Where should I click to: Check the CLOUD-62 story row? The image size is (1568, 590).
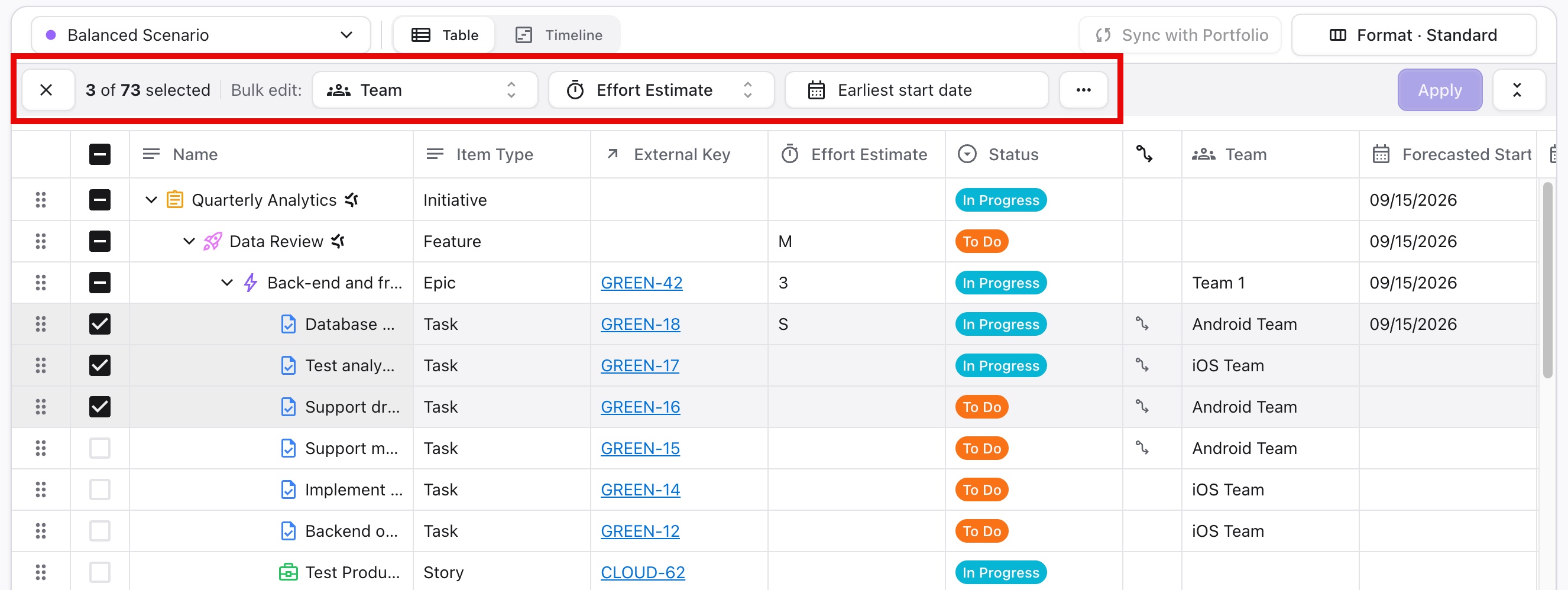[100, 572]
